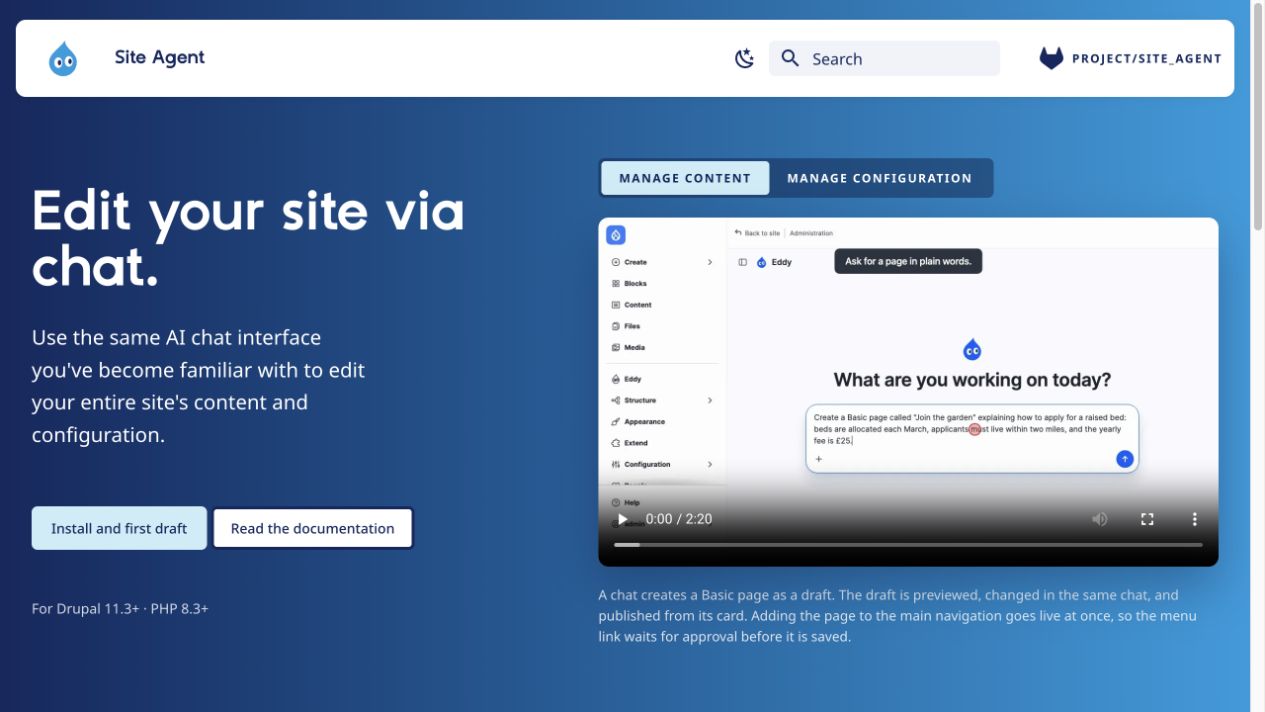Click Help in the video sidebar
This screenshot has width=1265, height=712.
631,502
